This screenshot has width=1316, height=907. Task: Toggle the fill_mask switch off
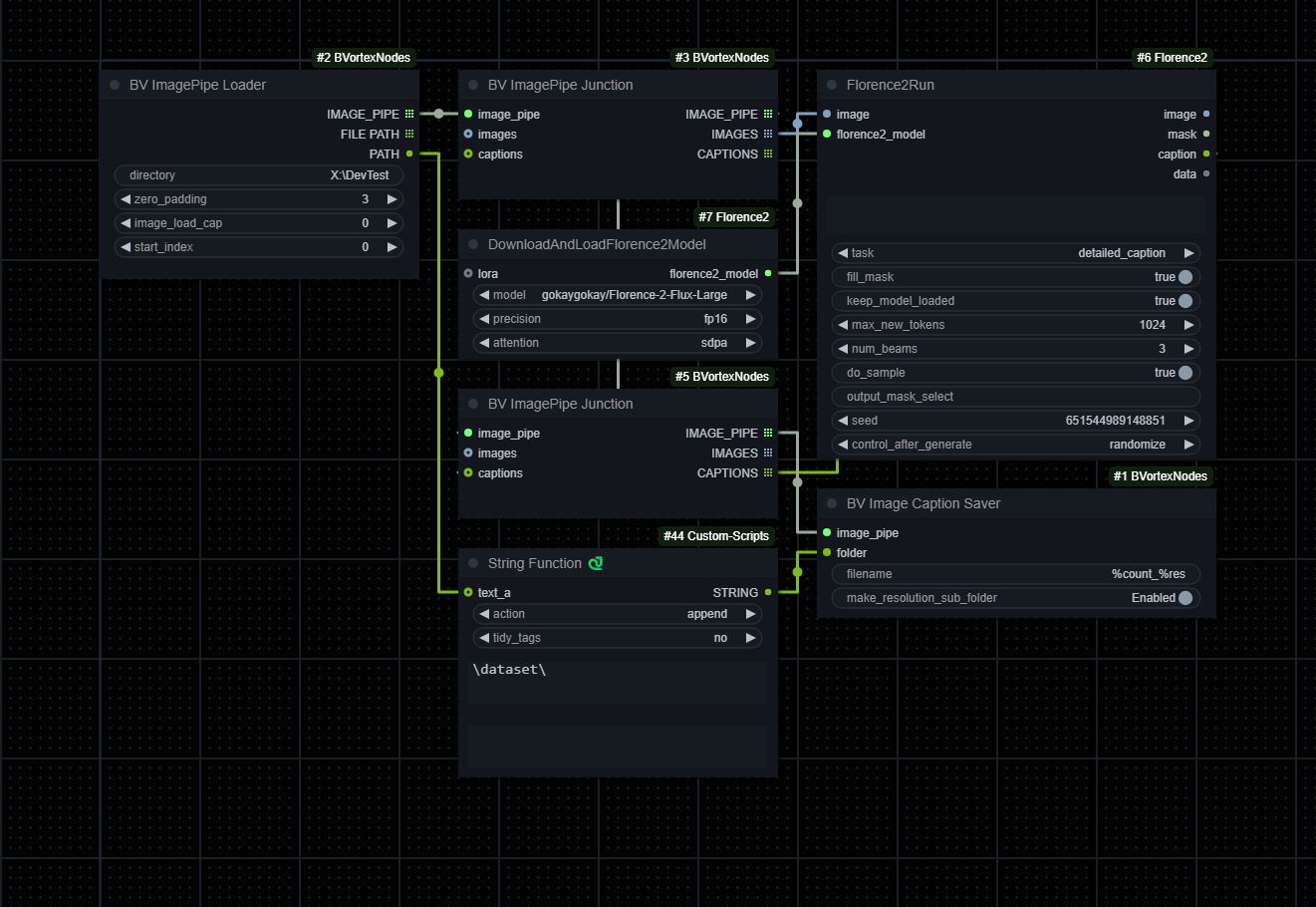(1184, 277)
